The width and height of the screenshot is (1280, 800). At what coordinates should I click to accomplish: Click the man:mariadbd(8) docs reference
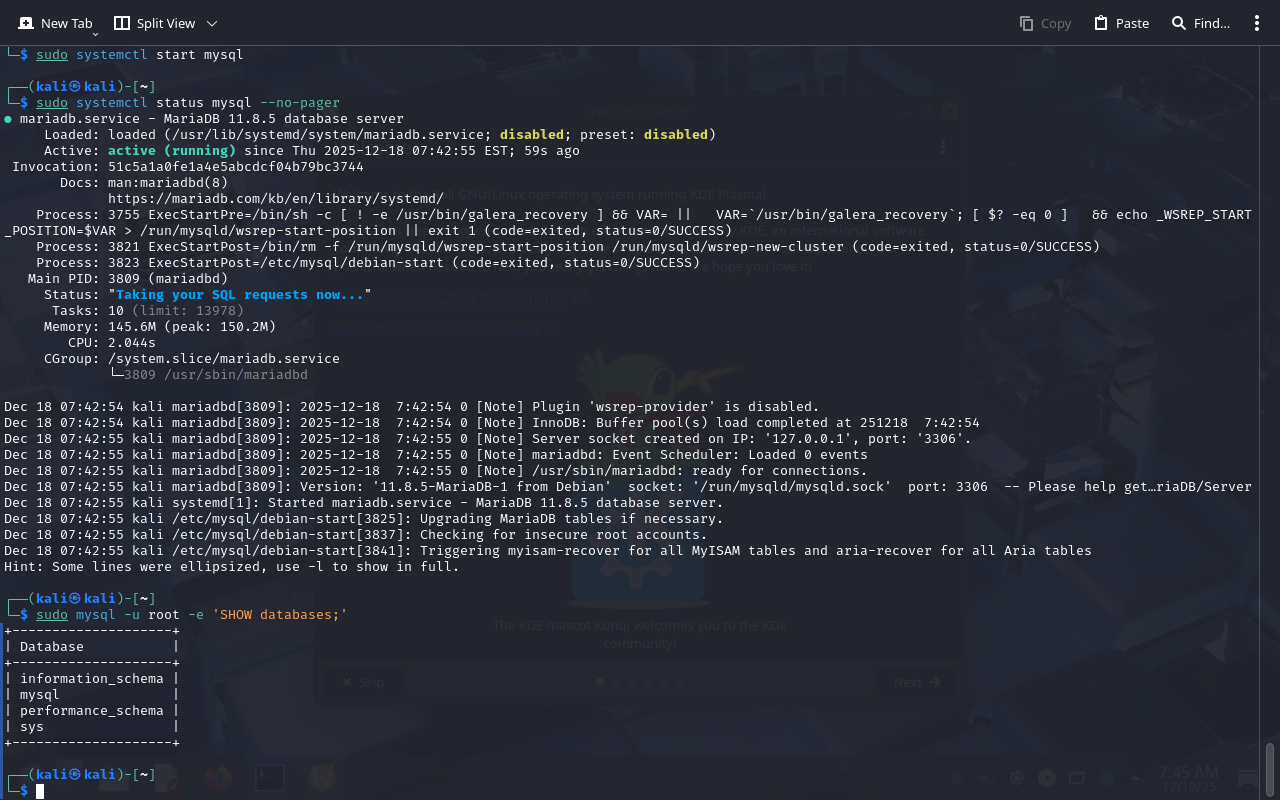[x=168, y=183]
